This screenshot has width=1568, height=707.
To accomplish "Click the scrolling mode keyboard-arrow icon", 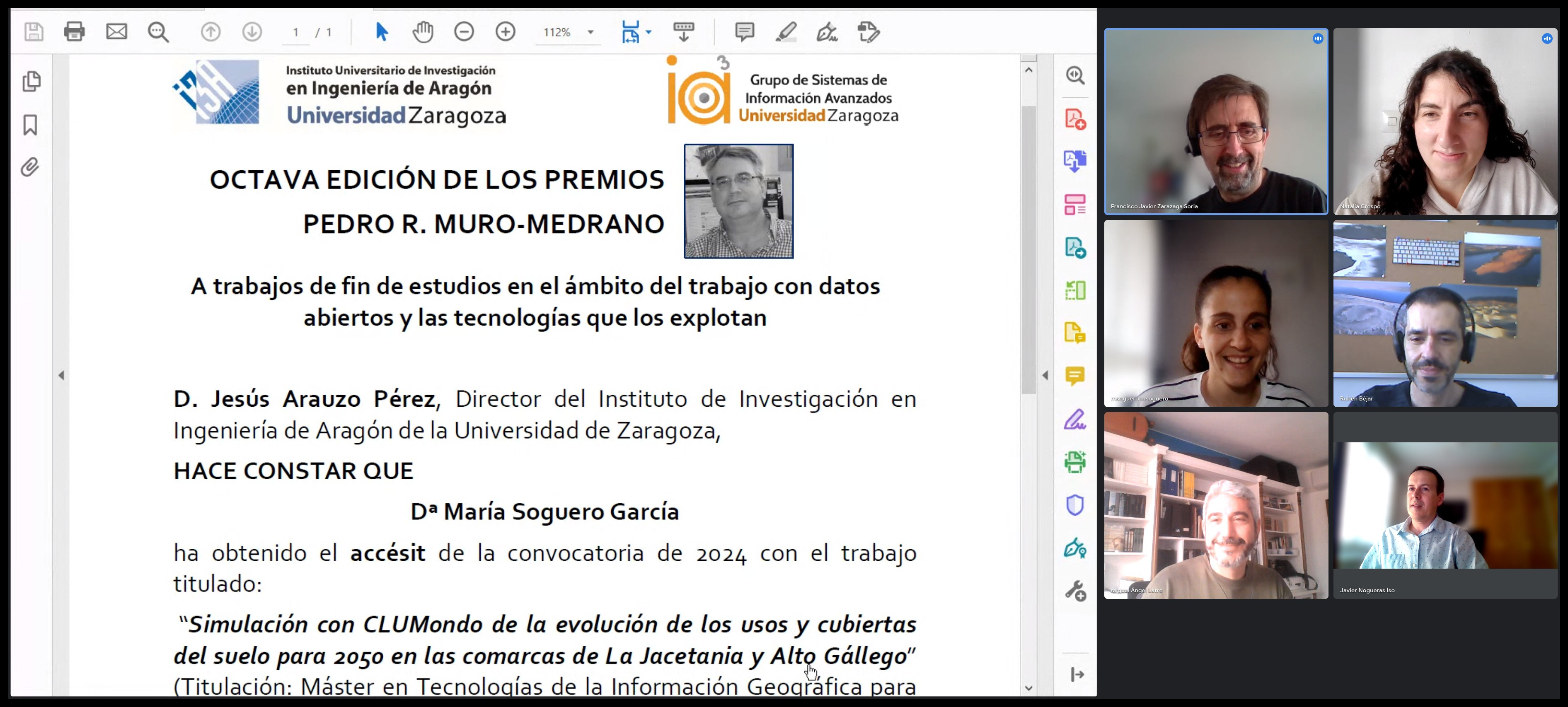I will click(684, 31).
